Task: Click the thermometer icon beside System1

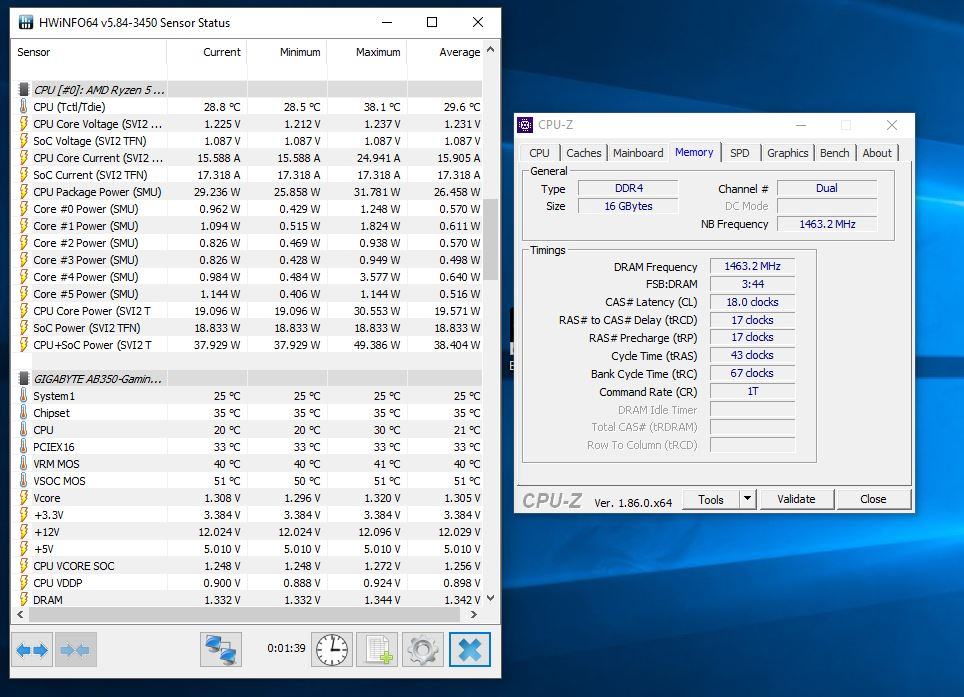Action: click(x=23, y=396)
